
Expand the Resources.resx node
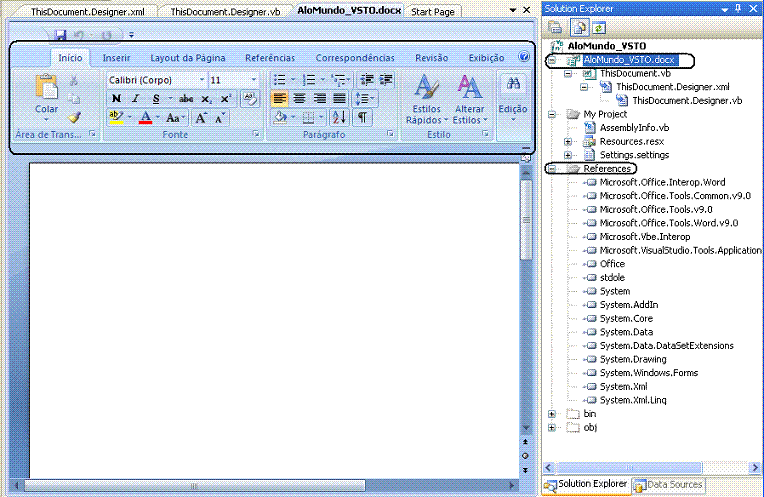(x=568, y=142)
